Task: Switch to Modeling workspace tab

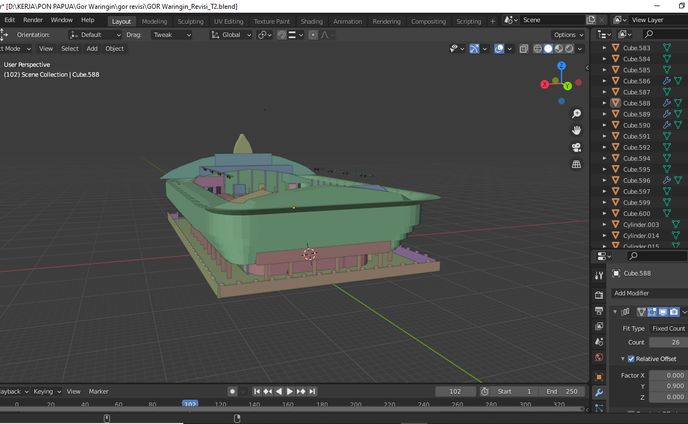Action: [x=154, y=21]
